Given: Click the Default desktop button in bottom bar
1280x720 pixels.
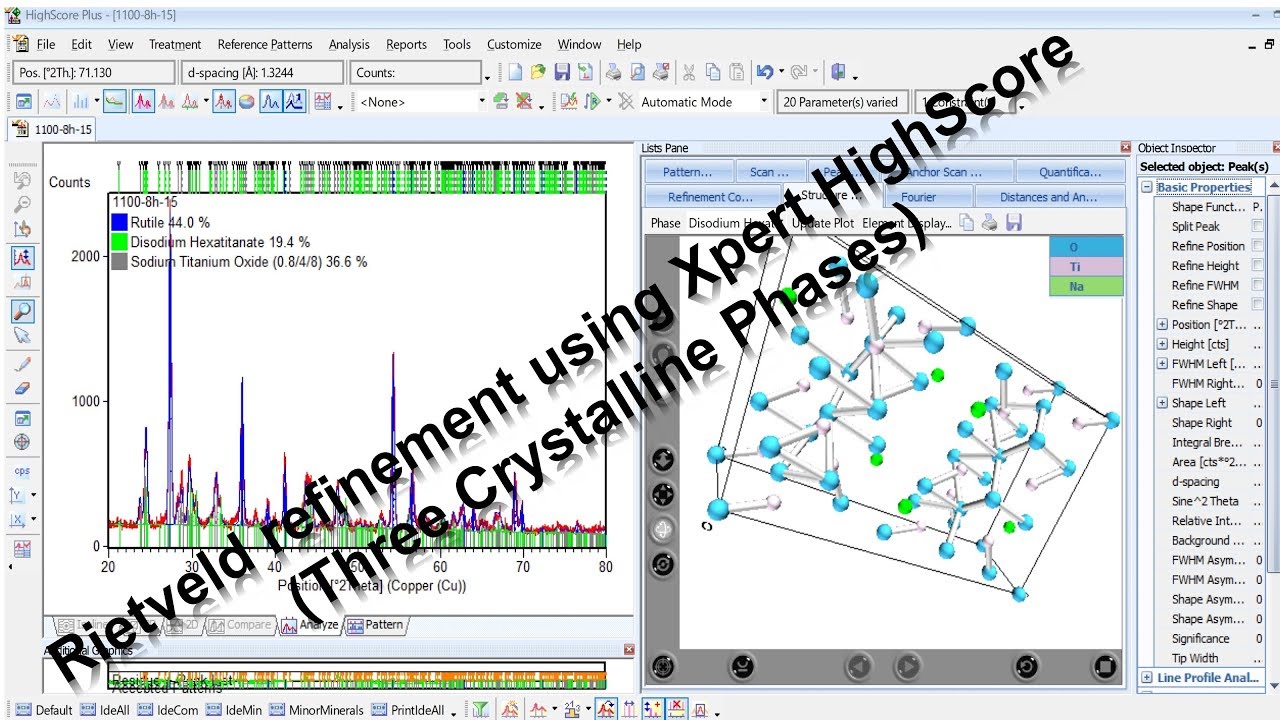Looking at the screenshot, I should point(44,710).
